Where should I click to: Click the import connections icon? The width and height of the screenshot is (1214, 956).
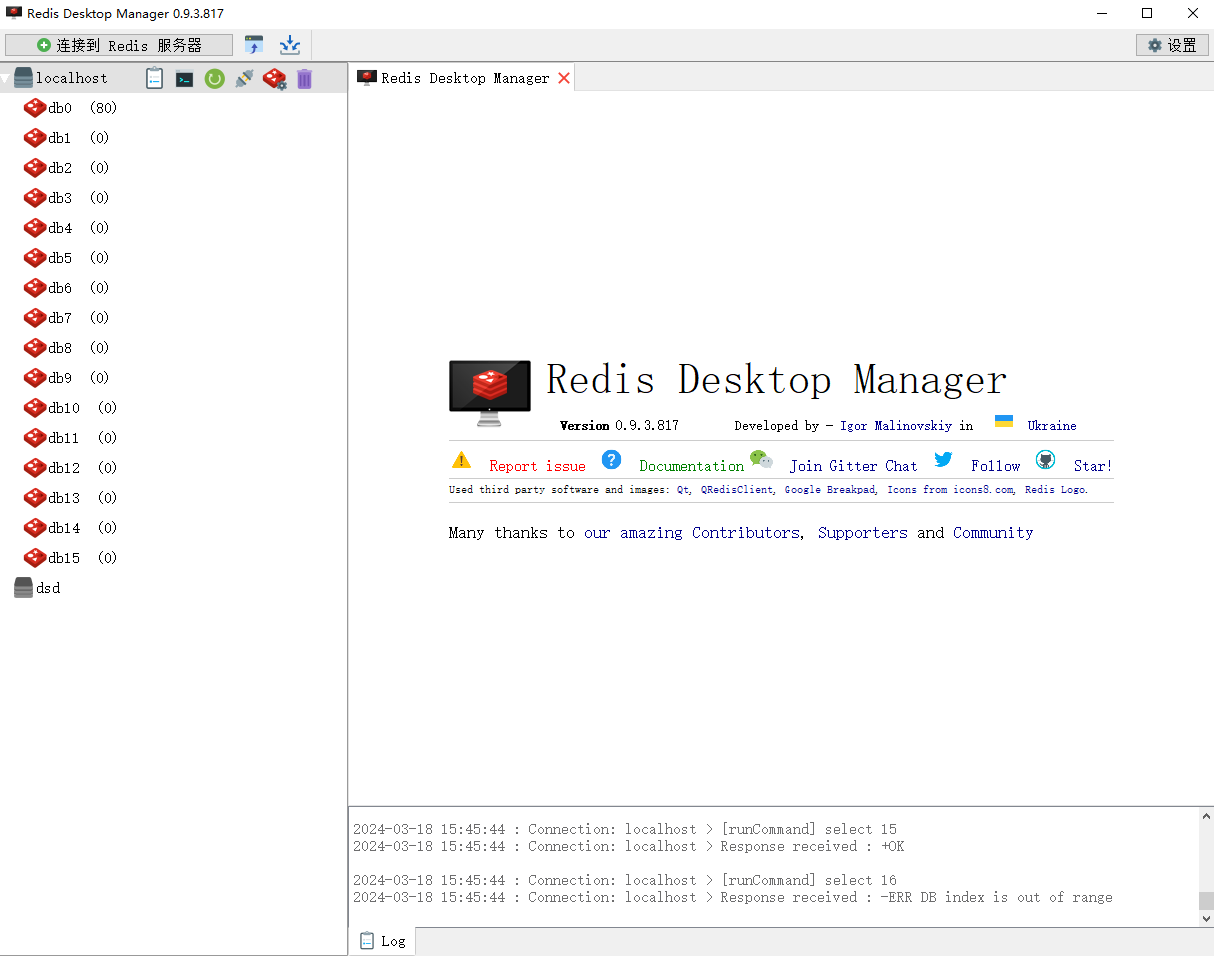[254, 45]
